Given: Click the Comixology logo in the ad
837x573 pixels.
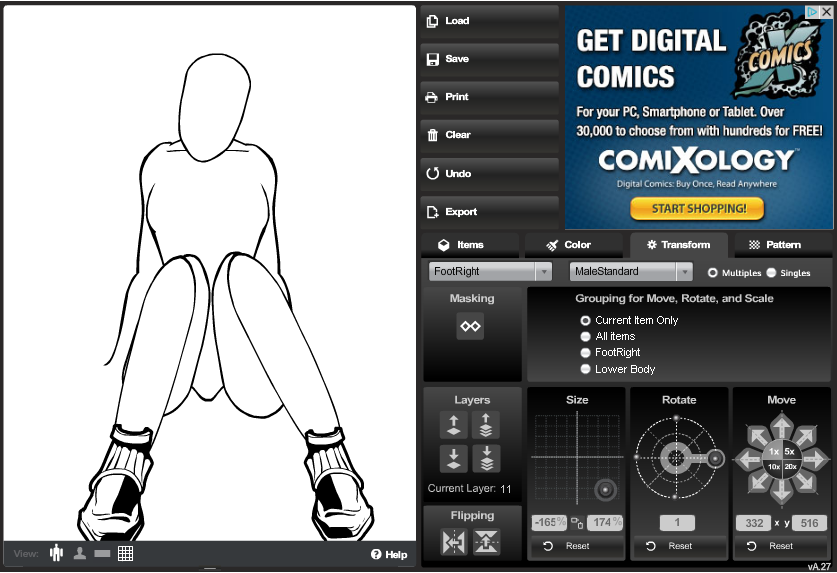Looking at the screenshot, I should pos(697,160).
